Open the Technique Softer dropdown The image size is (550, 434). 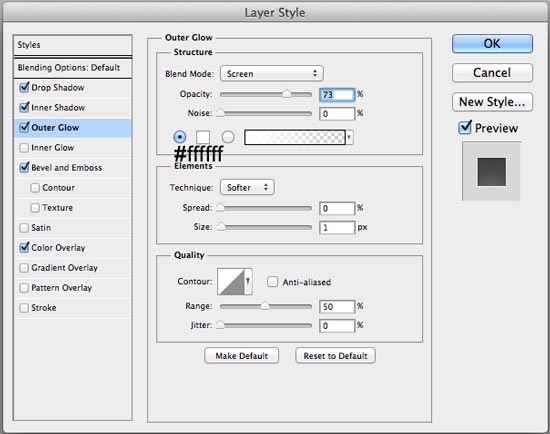click(x=247, y=187)
